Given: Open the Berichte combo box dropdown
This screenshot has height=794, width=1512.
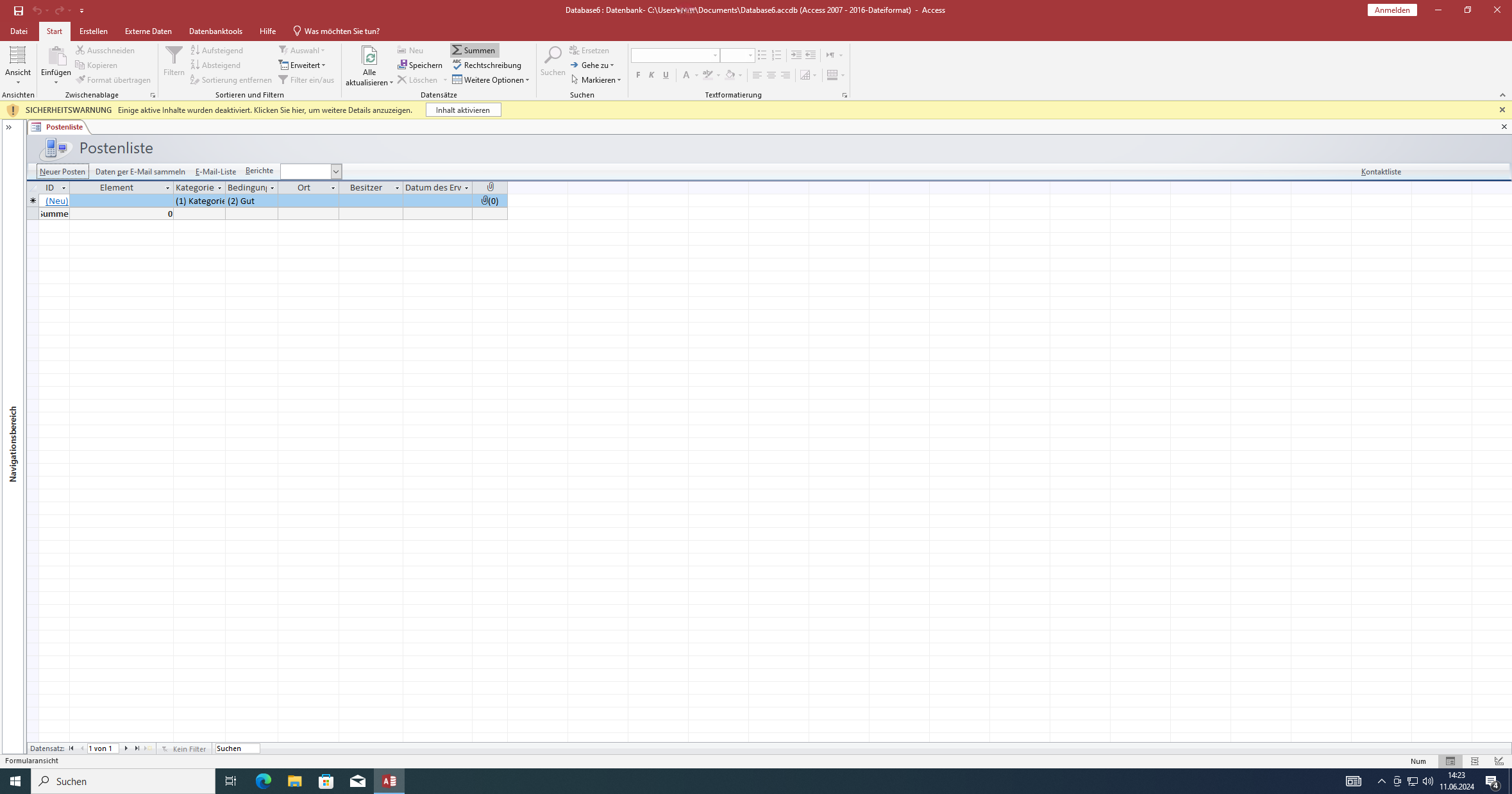Looking at the screenshot, I should click(335, 171).
